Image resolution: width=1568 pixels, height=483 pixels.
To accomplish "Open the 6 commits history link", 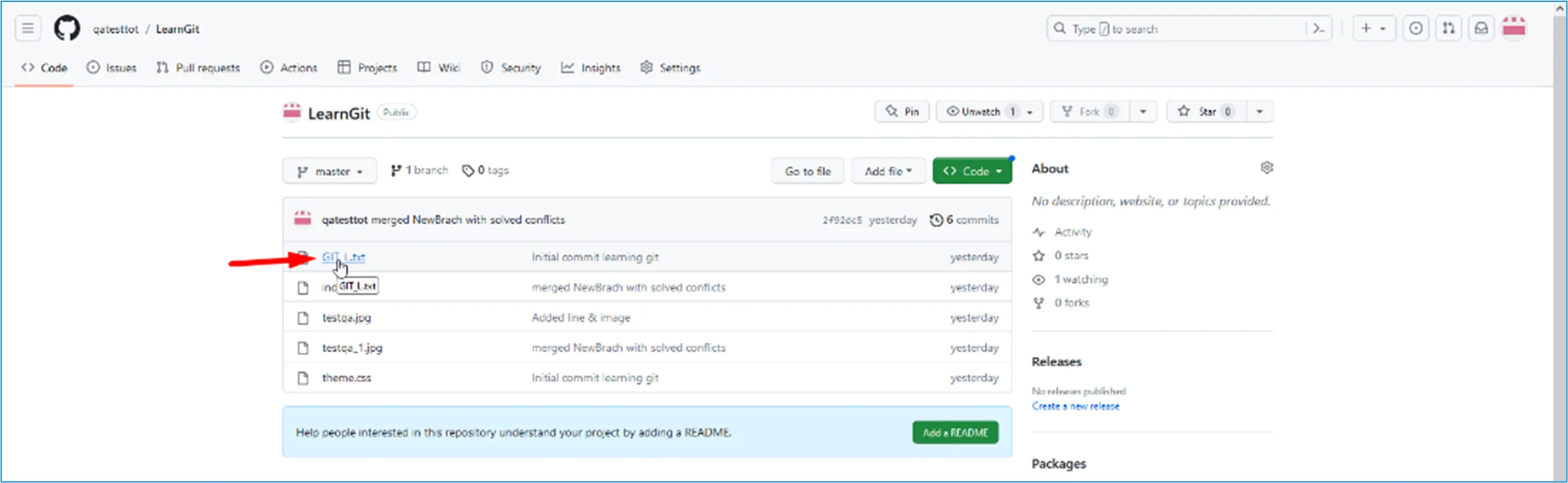I will pos(964,220).
